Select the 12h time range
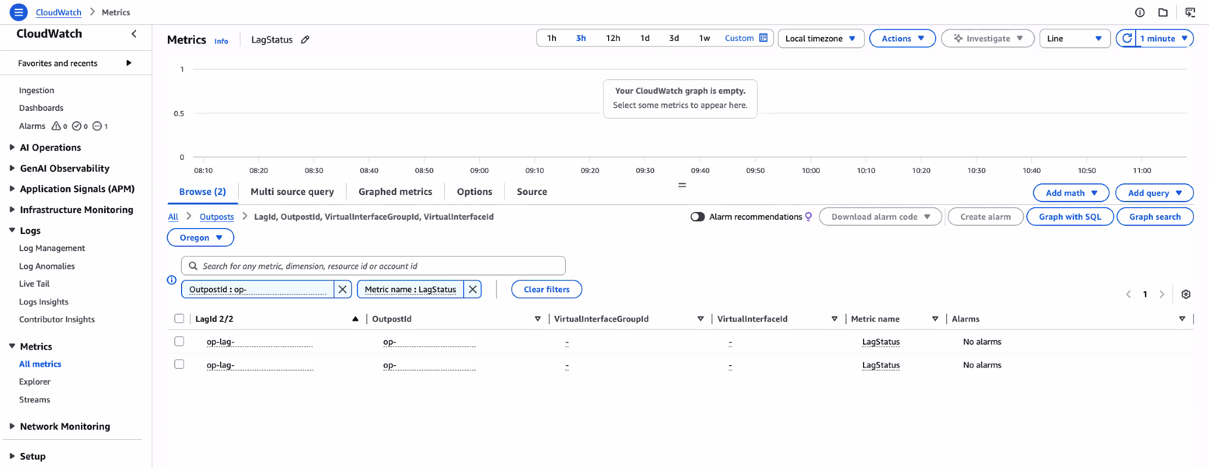 point(613,38)
